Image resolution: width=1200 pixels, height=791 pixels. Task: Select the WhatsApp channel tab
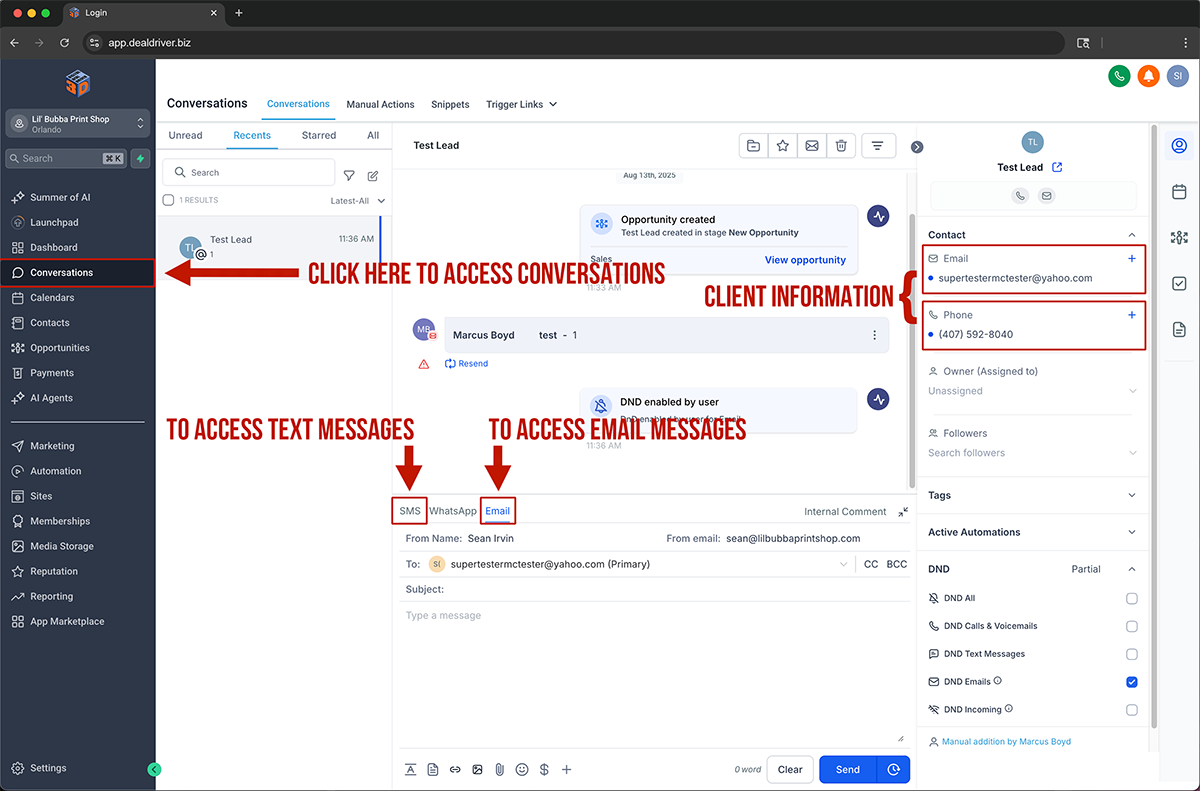coord(453,511)
